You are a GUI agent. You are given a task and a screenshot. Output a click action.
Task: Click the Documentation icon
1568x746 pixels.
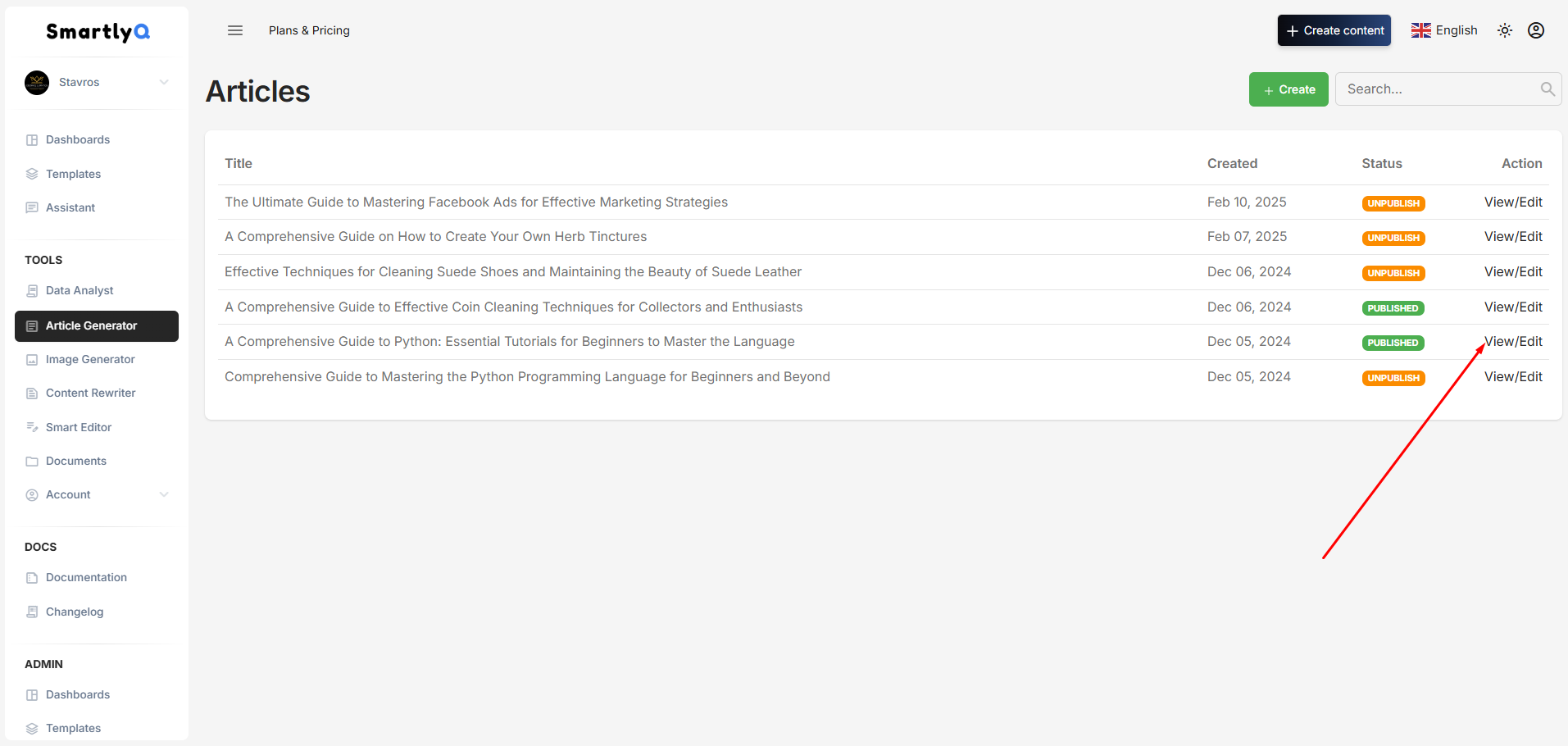pos(32,578)
